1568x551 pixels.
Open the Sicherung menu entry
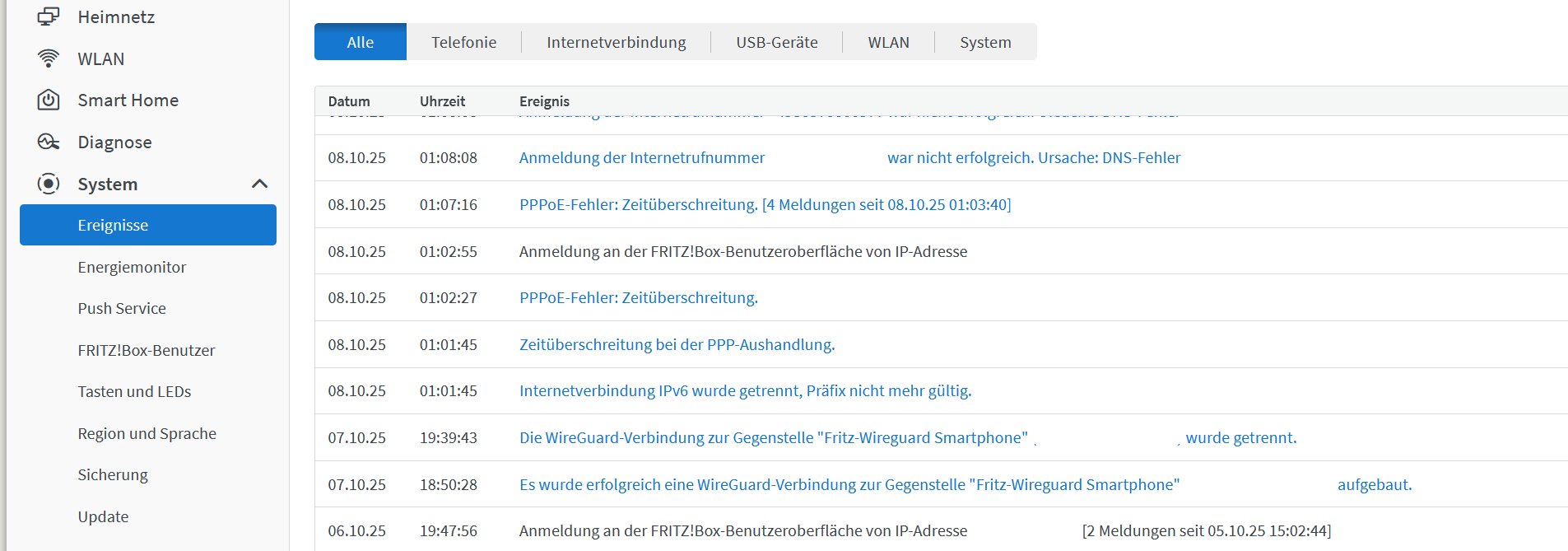(113, 474)
